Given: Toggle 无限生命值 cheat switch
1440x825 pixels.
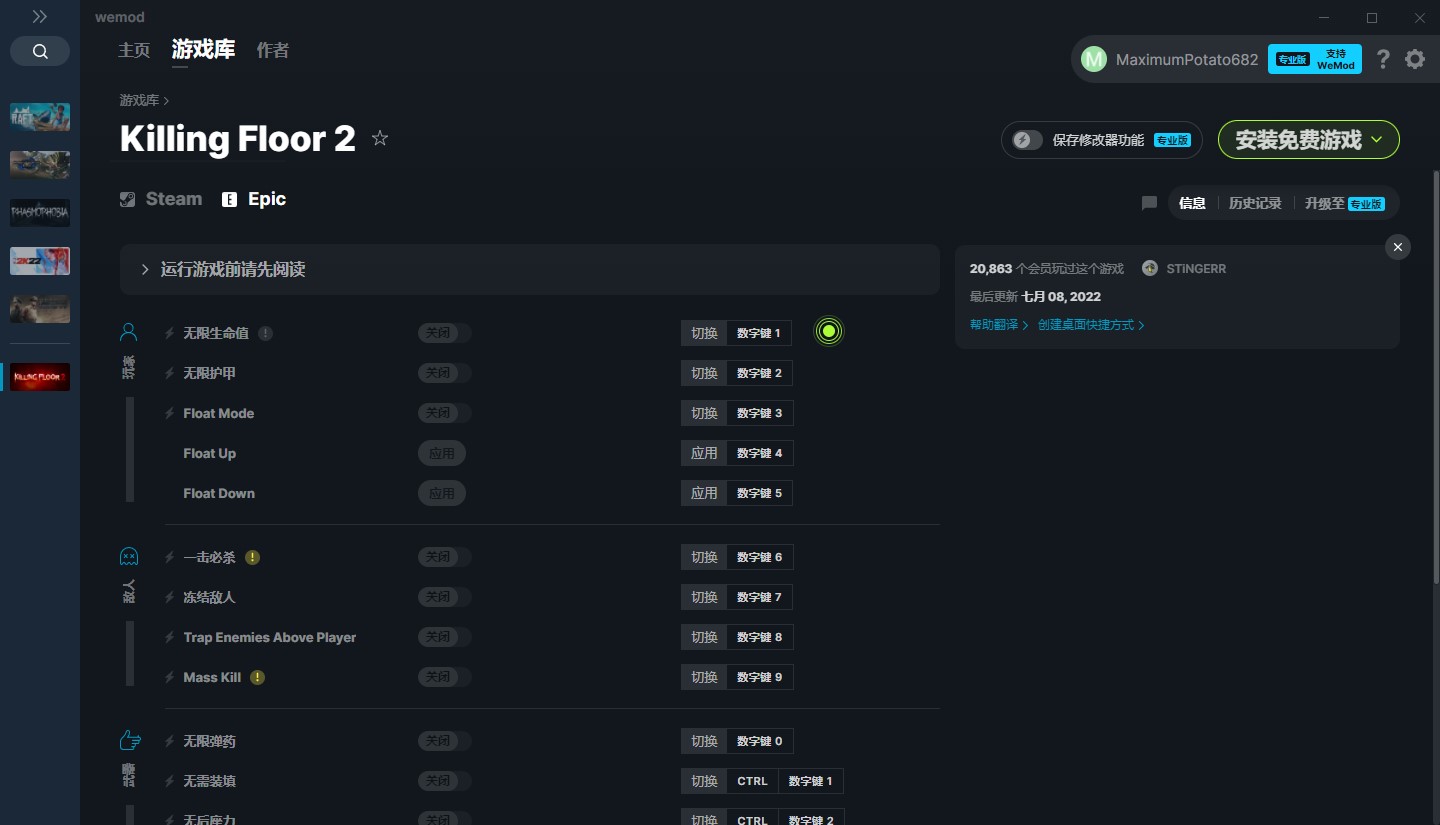Looking at the screenshot, I should pyautogui.click(x=445, y=333).
